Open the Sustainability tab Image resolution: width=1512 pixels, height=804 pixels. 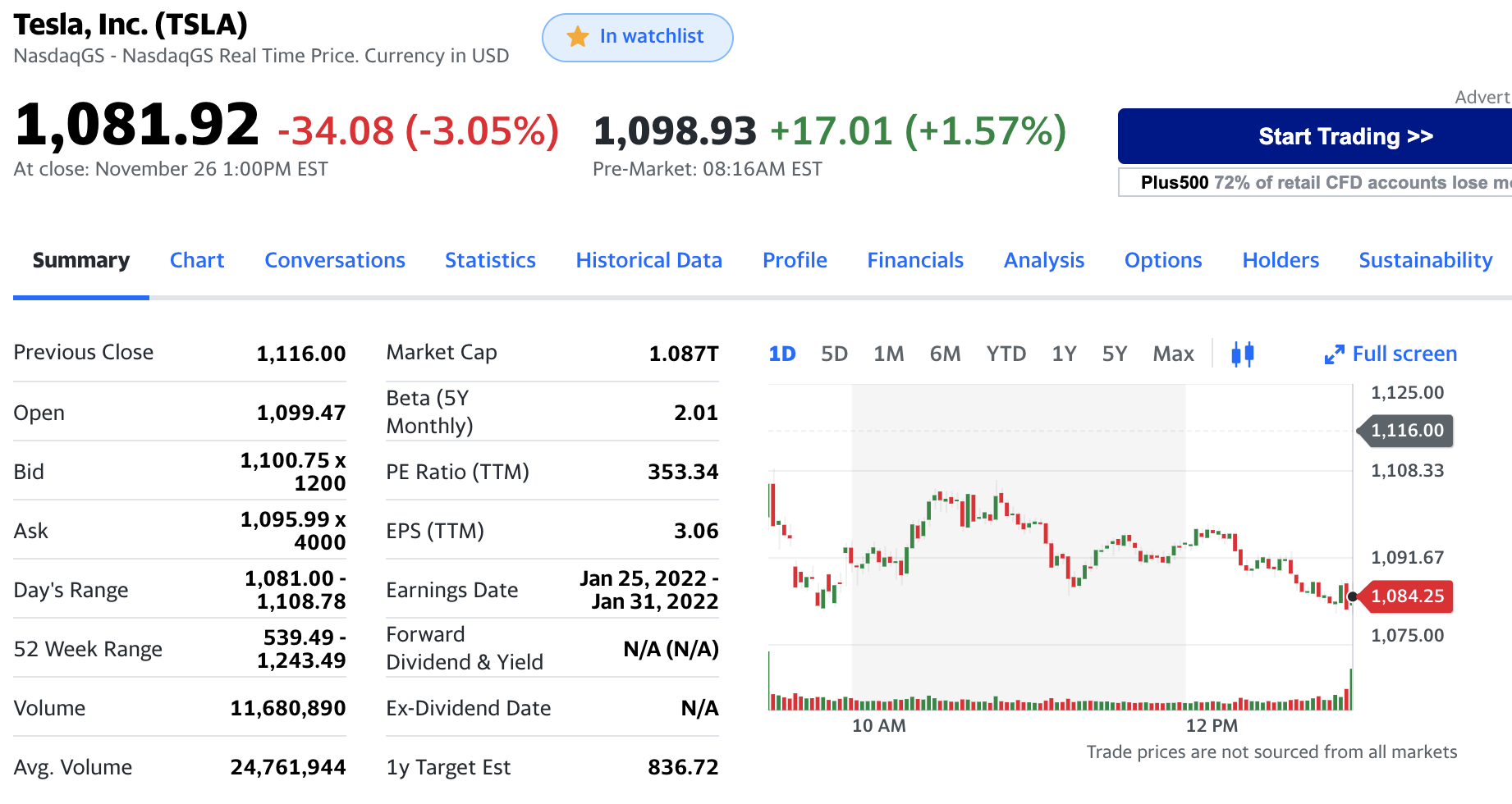pyautogui.click(x=1425, y=260)
